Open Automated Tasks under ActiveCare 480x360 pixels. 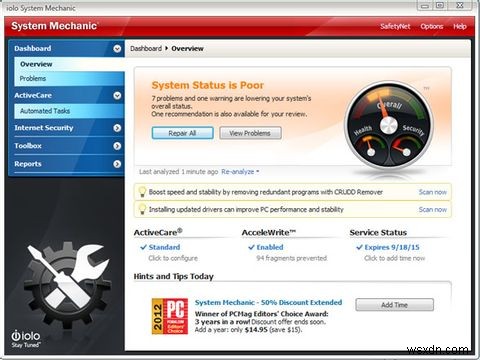[x=69, y=111]
